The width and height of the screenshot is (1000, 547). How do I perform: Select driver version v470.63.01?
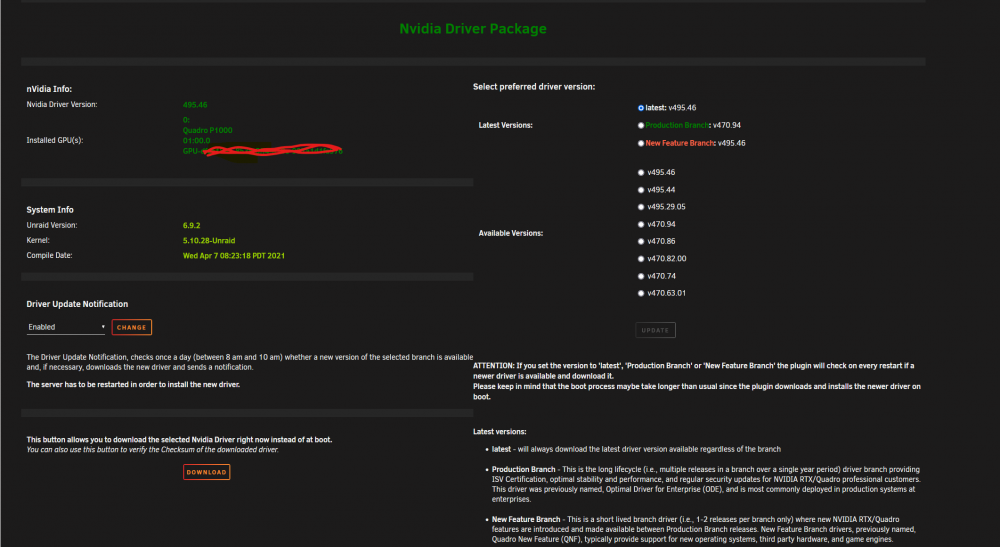(x=641, y=293)
